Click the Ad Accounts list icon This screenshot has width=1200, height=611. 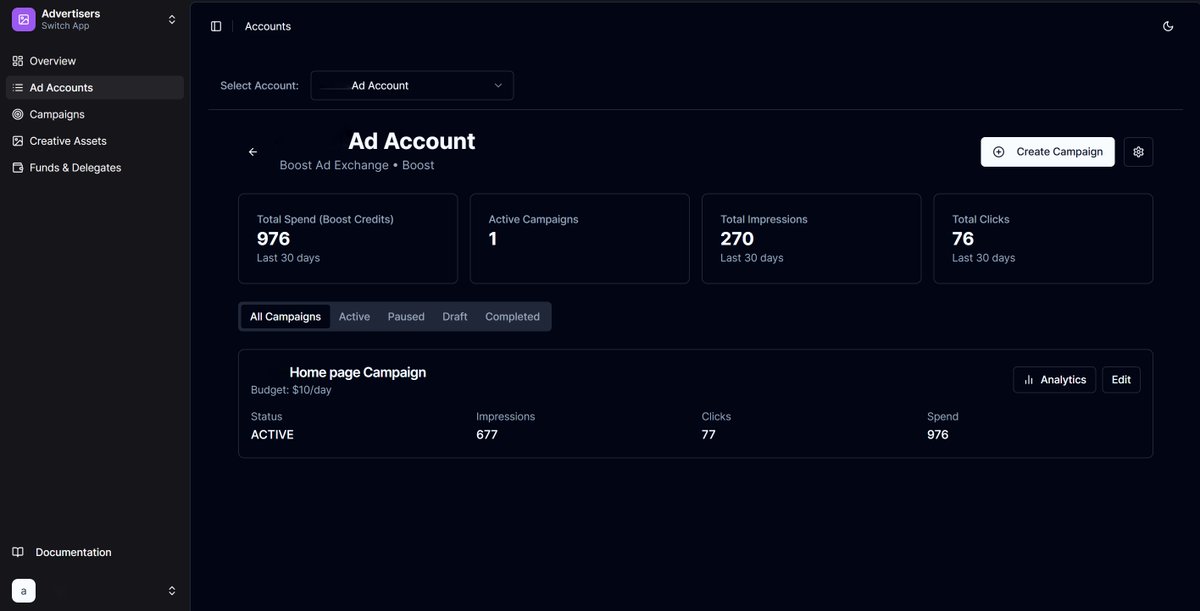(x=18, y=88)
